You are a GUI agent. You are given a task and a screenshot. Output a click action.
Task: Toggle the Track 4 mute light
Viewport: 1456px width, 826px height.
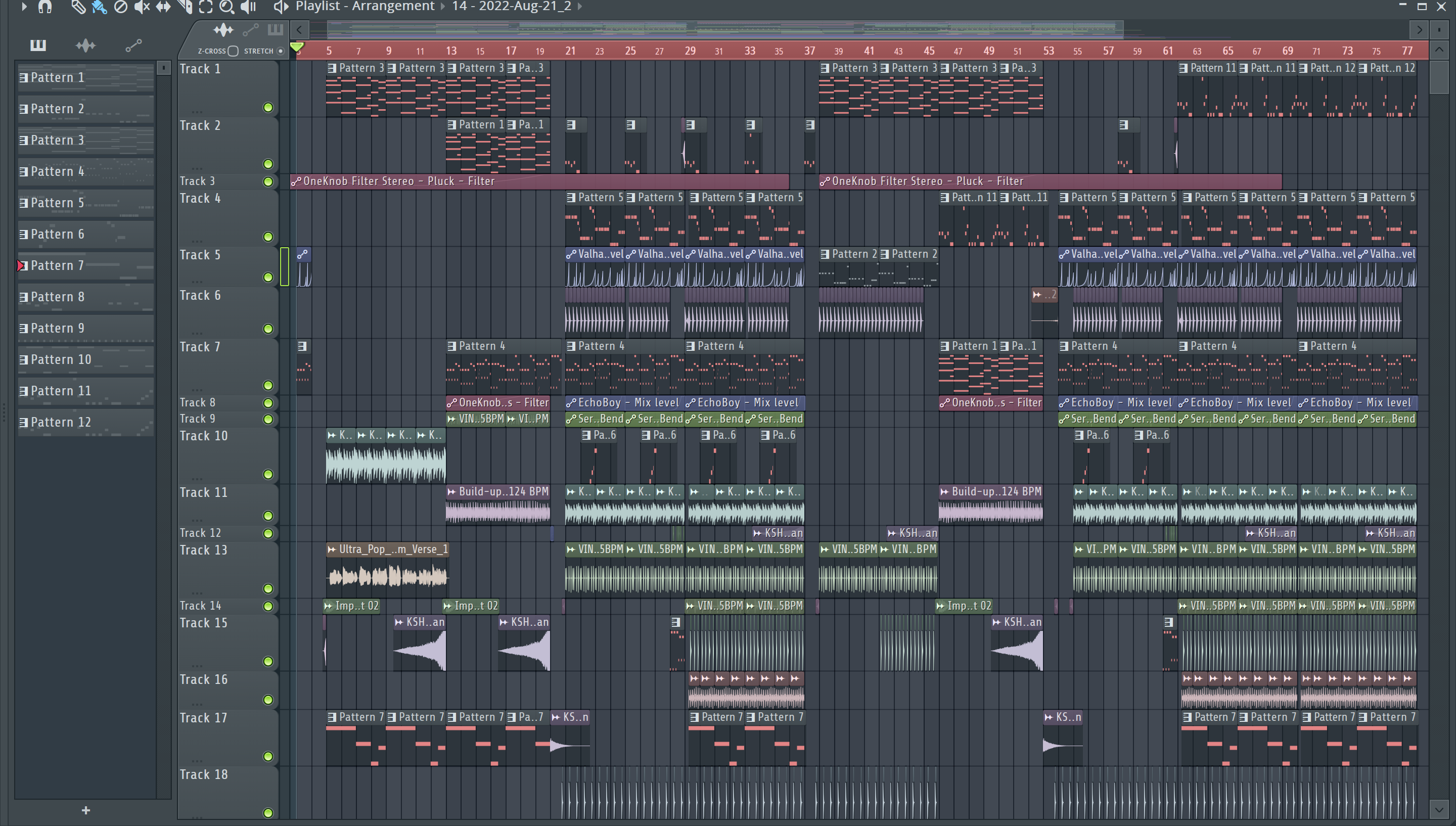coord(268,237)
